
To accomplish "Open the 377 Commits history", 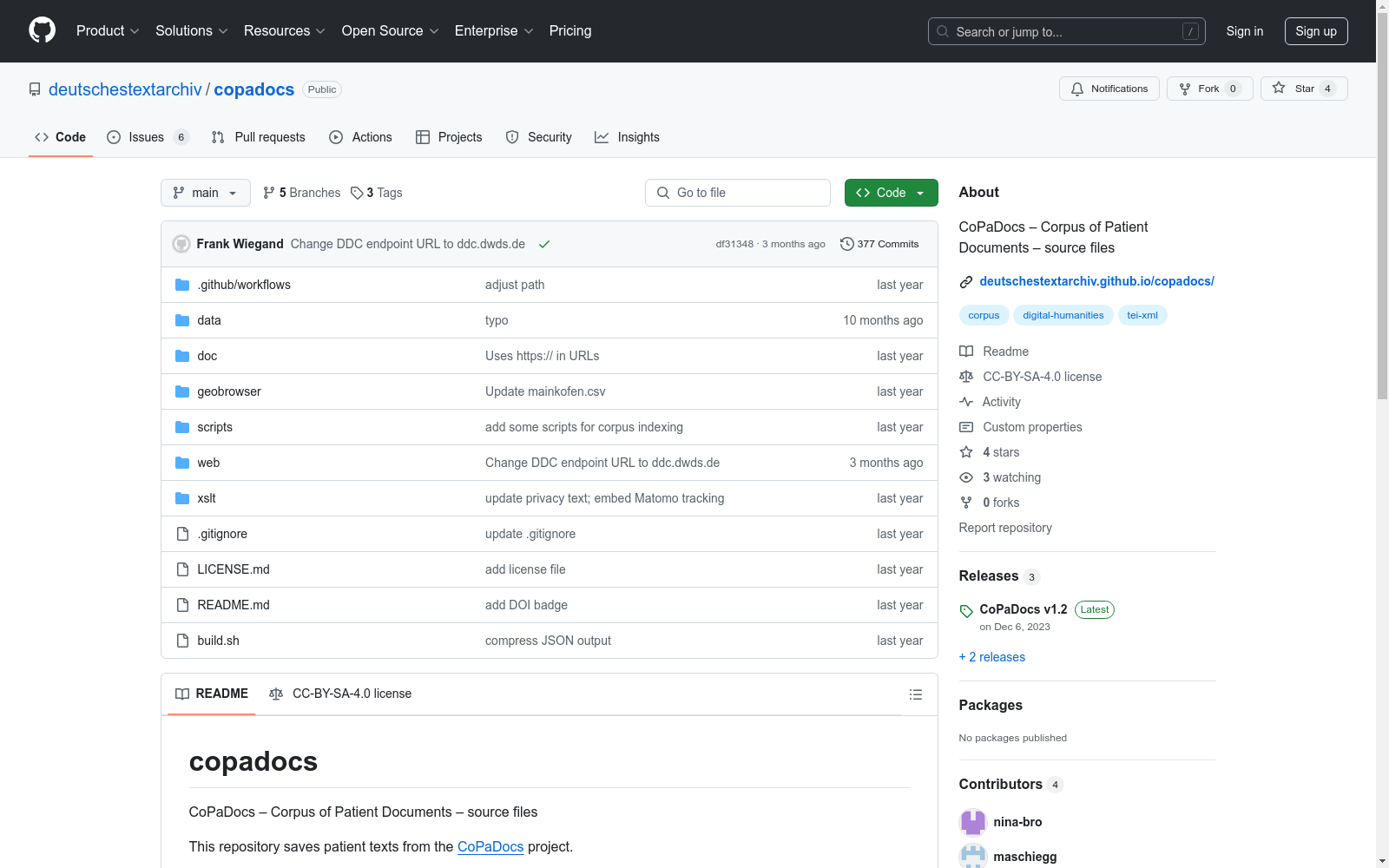I will 879,244.
